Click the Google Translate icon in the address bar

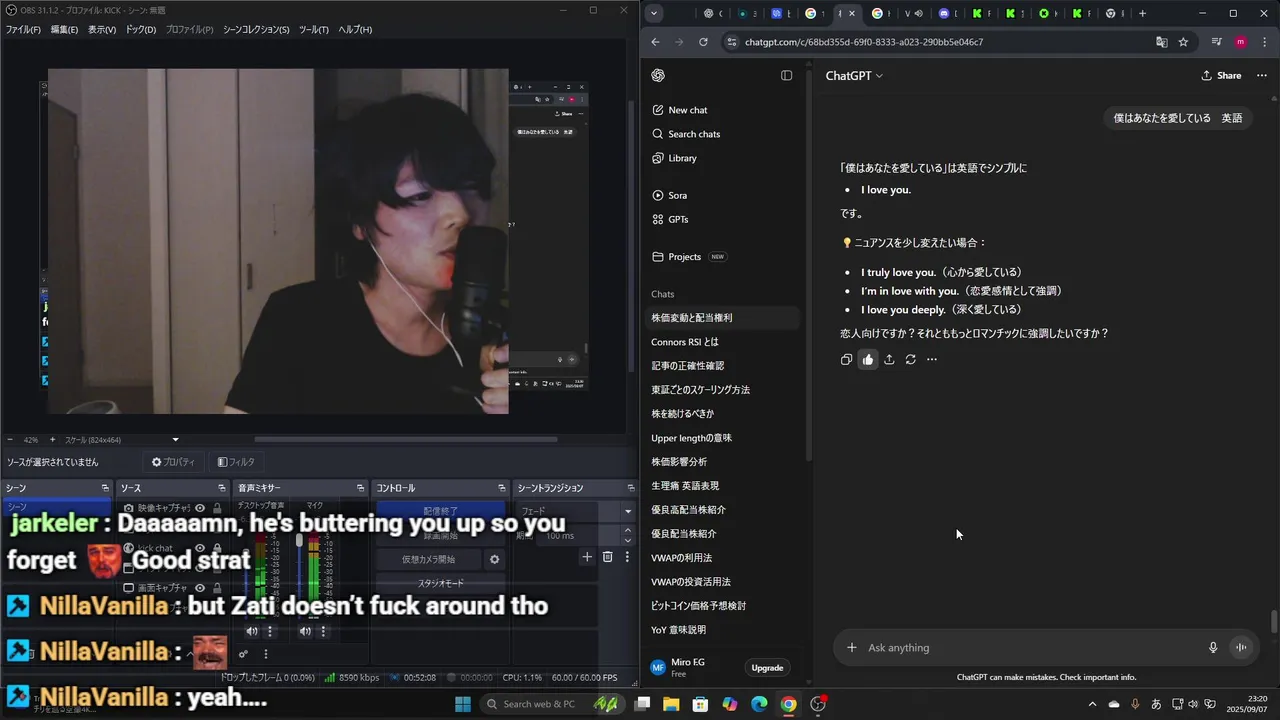[1162, 42]
